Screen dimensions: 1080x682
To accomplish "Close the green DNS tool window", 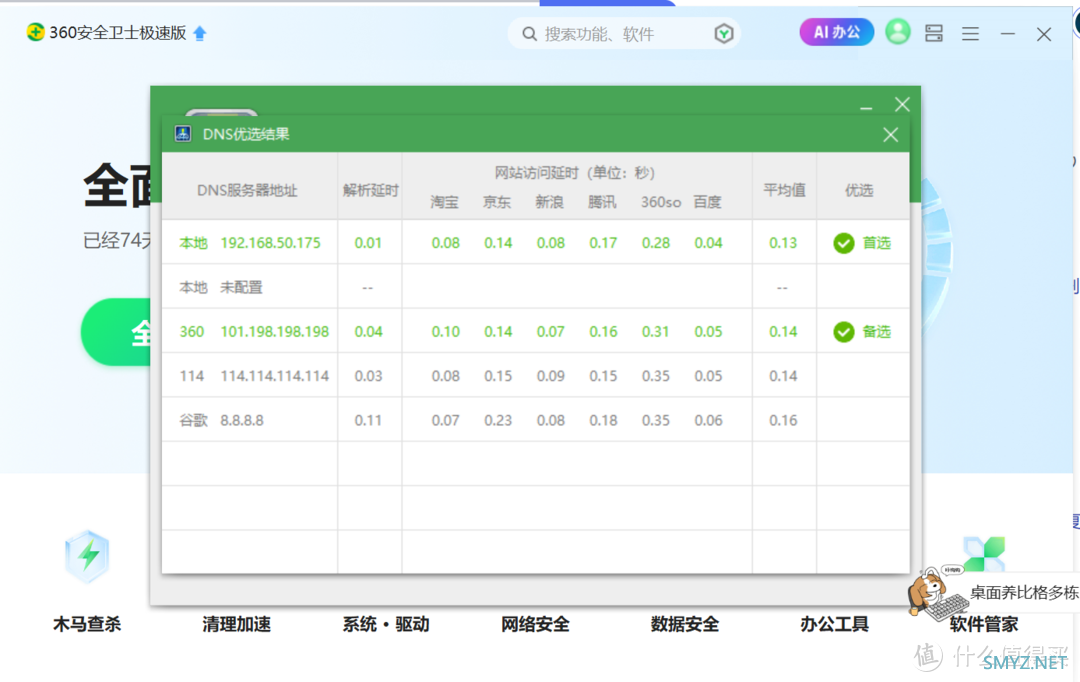I will [x=902, y=105].
